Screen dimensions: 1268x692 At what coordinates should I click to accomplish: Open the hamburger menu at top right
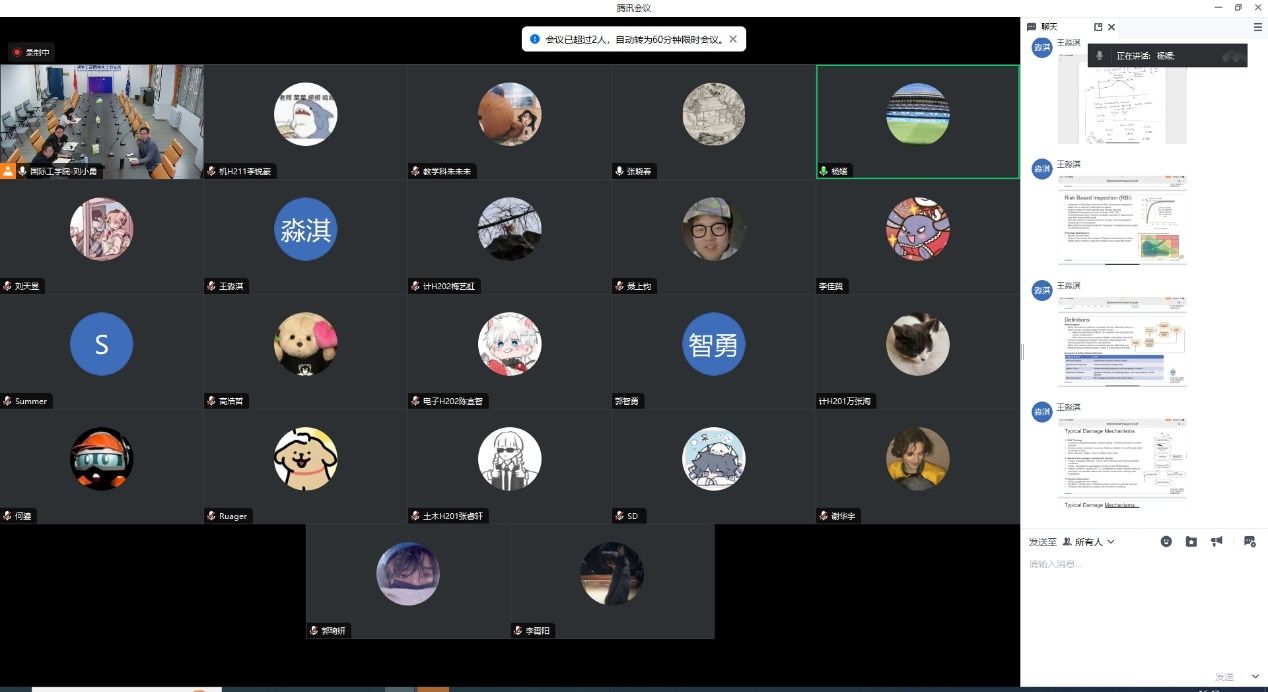pyautogui.click(x=1257, y=27)
